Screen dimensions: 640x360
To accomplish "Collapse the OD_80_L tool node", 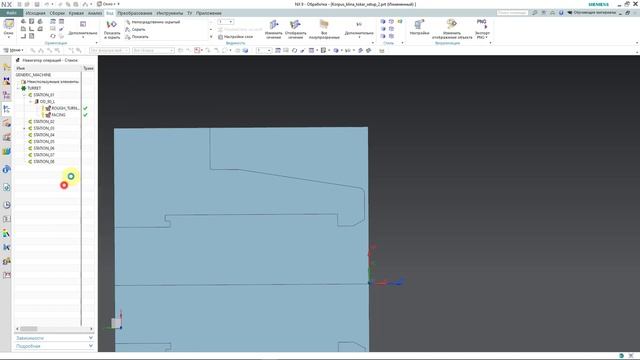I will (x=31, y=101).
